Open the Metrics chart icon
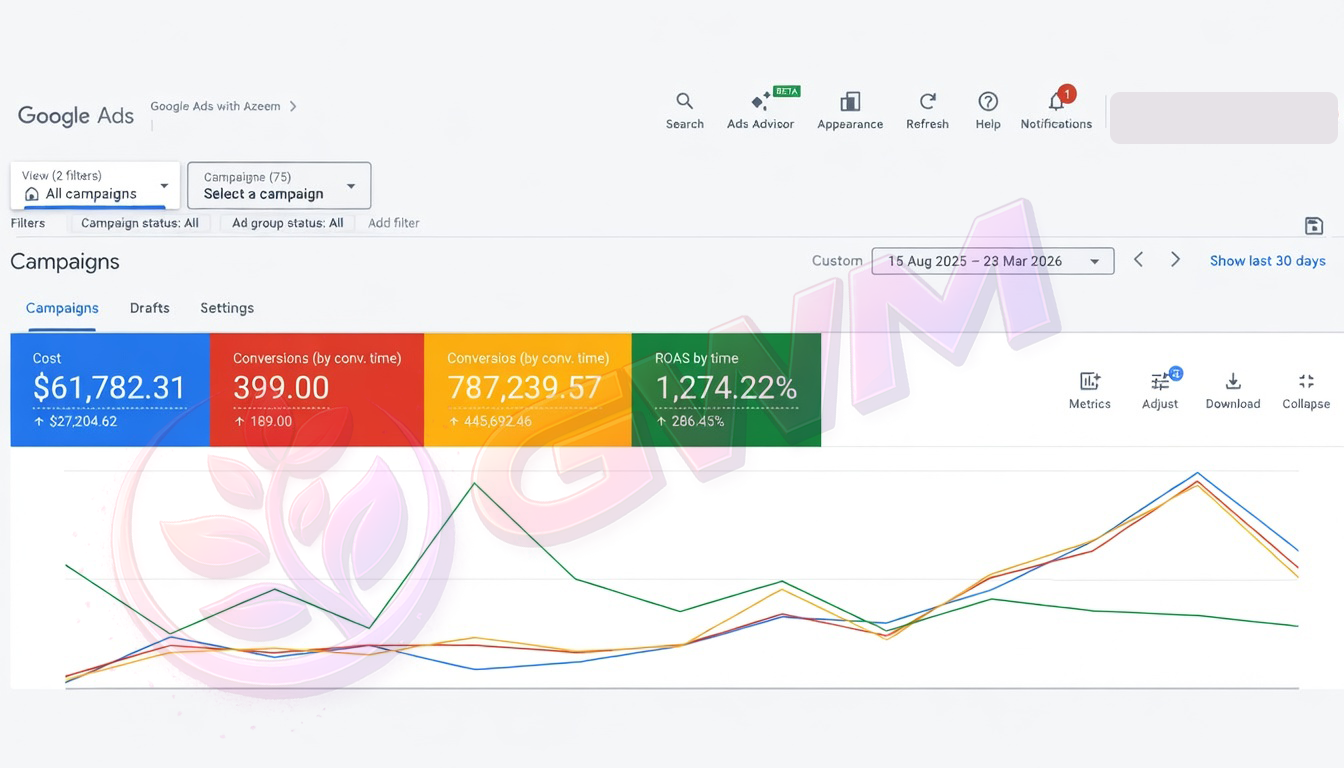The height and width of the screenshot is (768, 1344). (1089, 382)
